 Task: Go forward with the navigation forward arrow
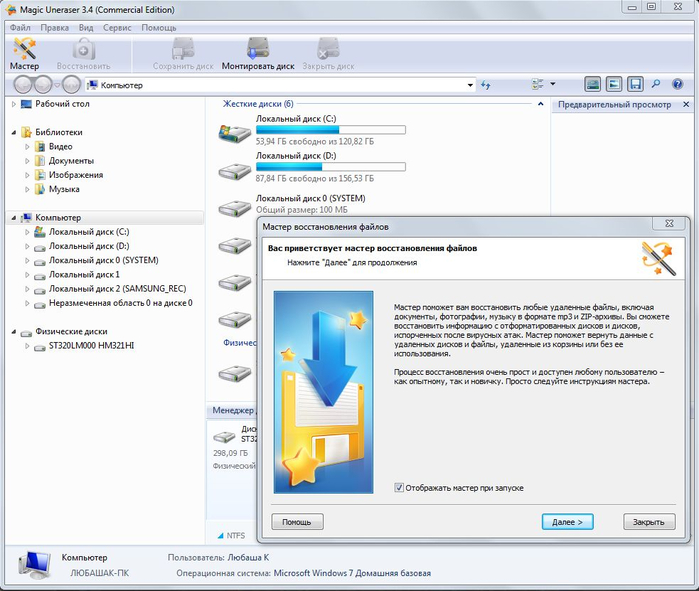[x=43, y=84]
